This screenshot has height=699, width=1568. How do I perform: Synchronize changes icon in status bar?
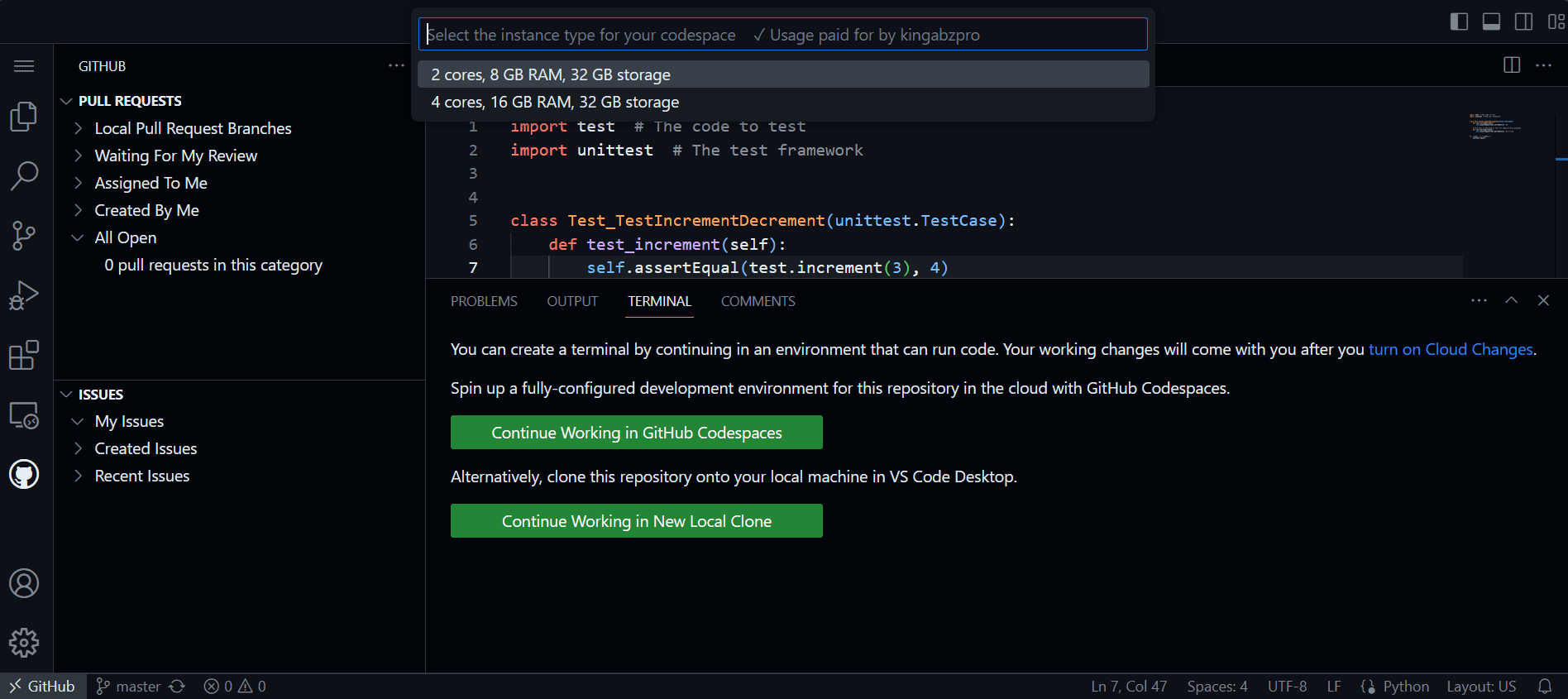pyautogui.click(x=177, y=686)
